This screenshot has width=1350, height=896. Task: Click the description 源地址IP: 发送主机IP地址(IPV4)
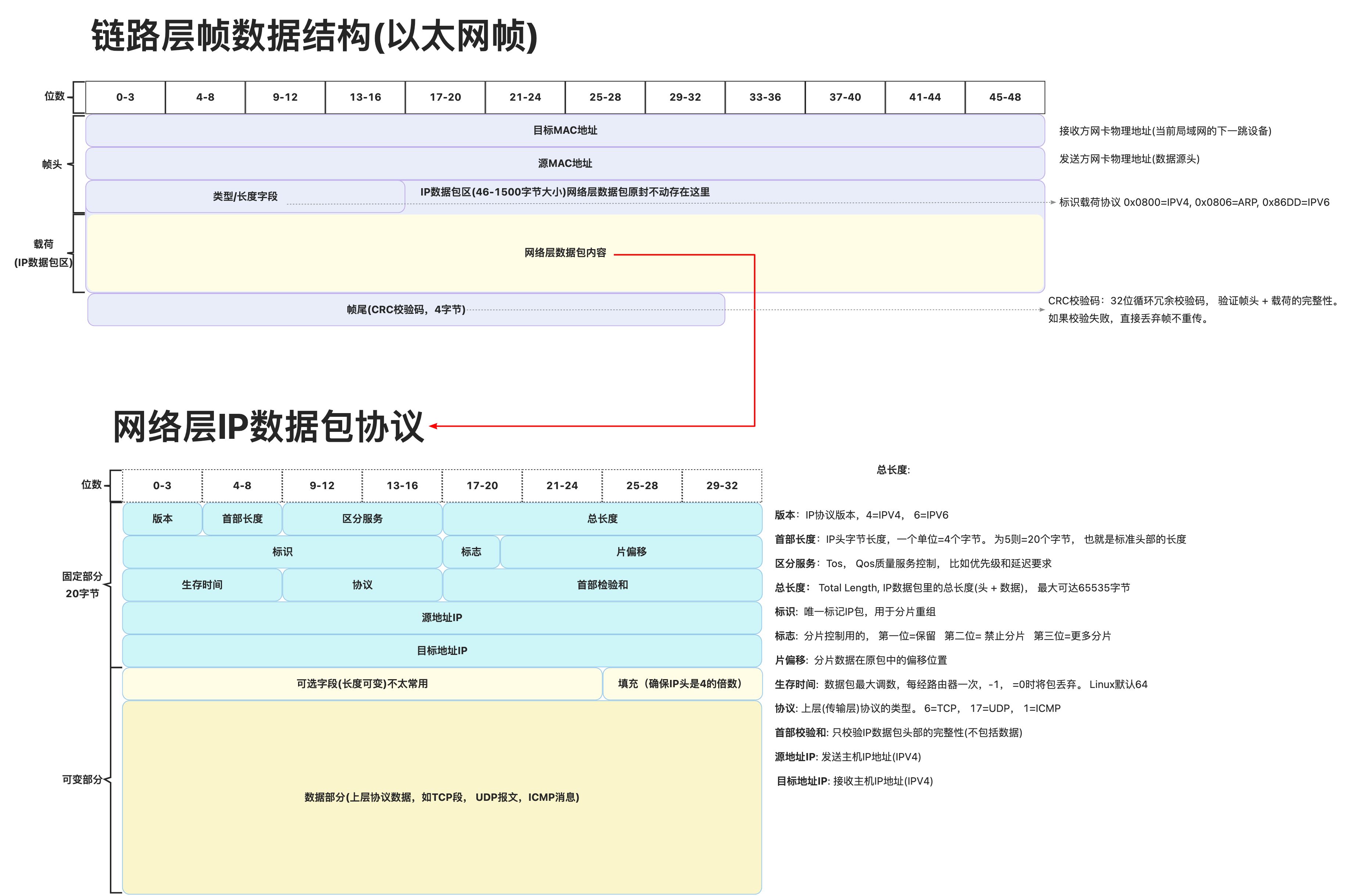(848, 757)
